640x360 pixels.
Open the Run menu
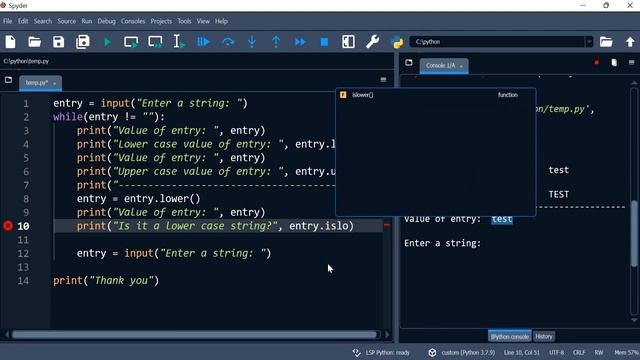(87, 21)
